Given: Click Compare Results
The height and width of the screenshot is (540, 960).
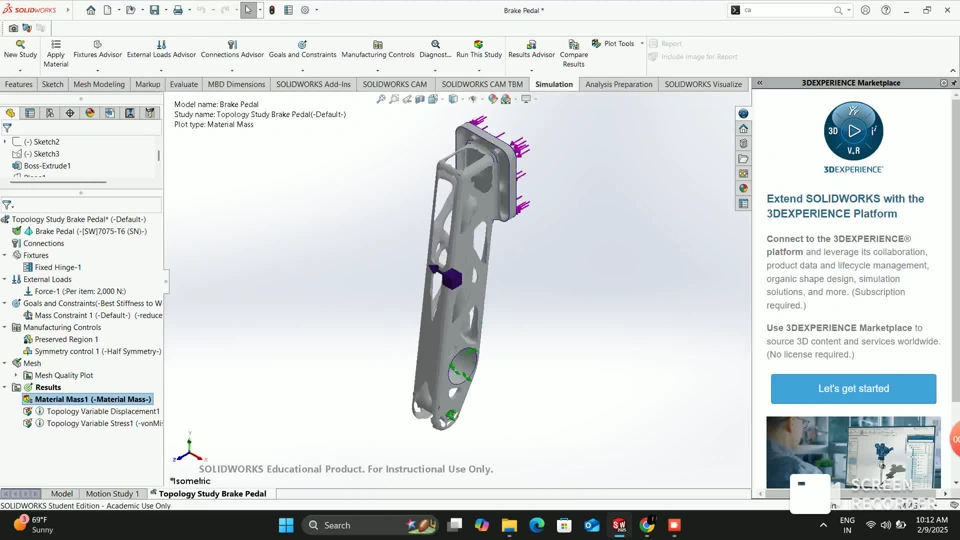Looking at the screenshot, I should [x=574, y=54].
